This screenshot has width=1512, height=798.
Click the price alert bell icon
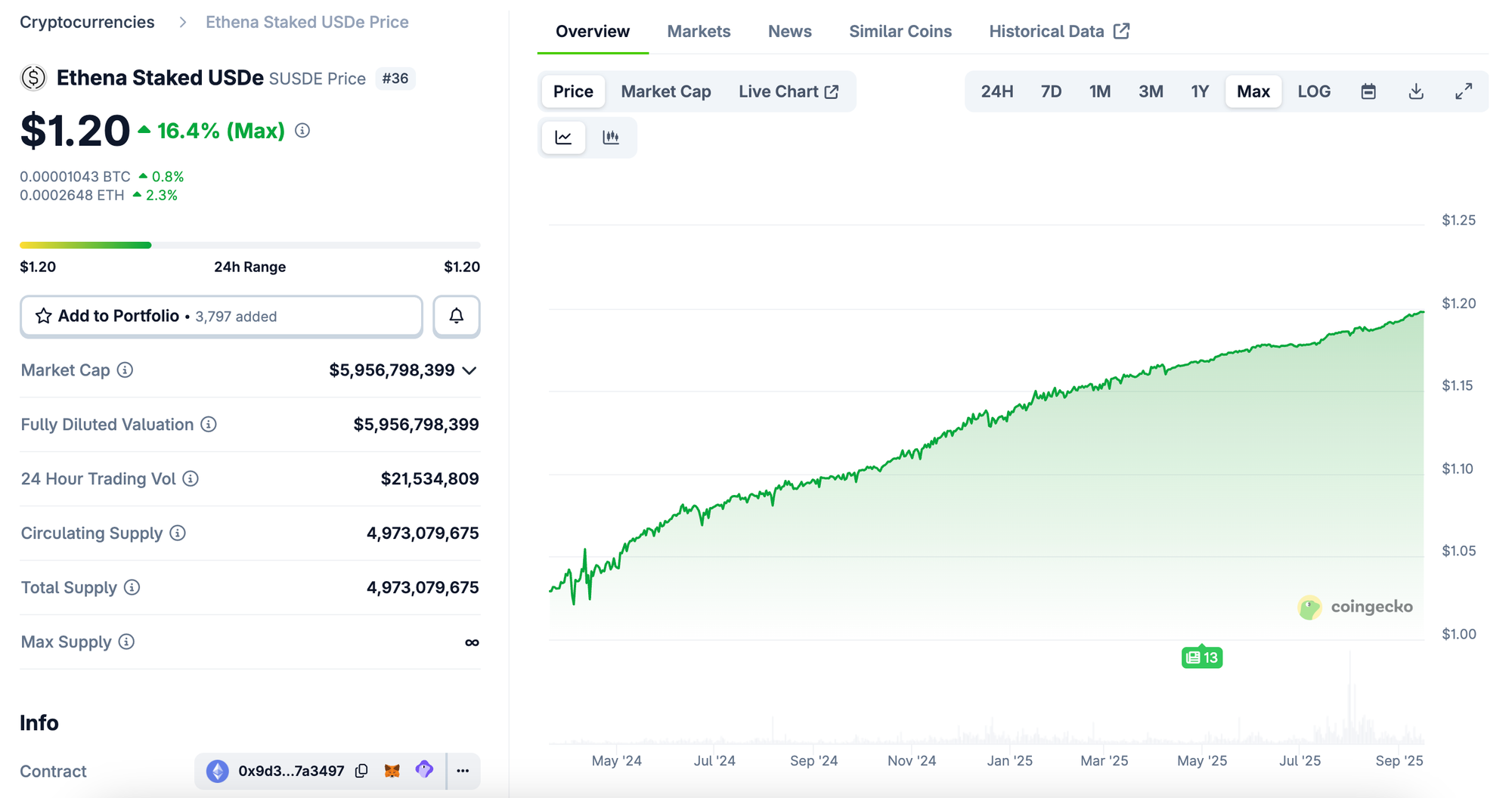456,316
